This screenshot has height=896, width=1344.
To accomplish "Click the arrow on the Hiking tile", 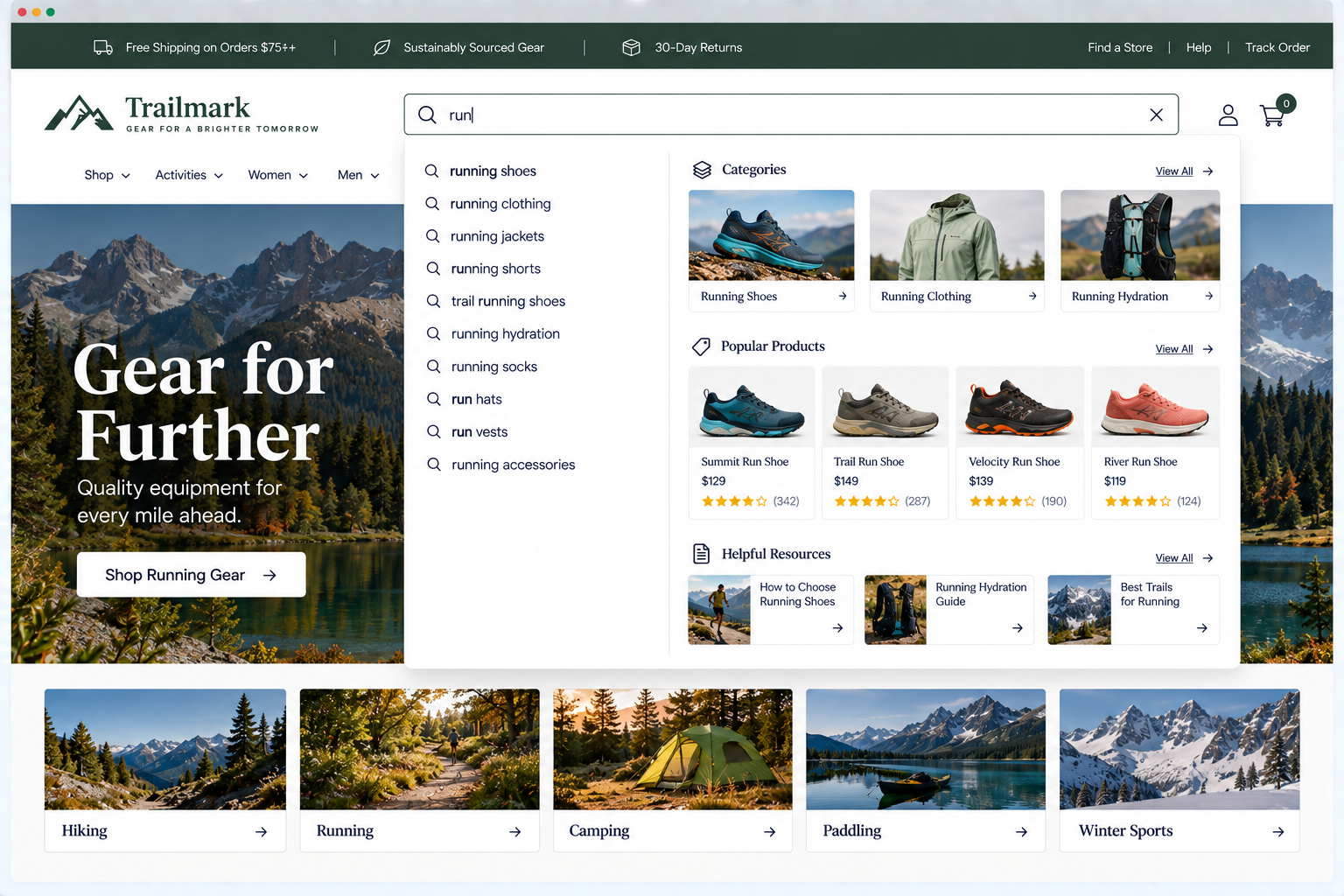I will click(x=261, y=832).
